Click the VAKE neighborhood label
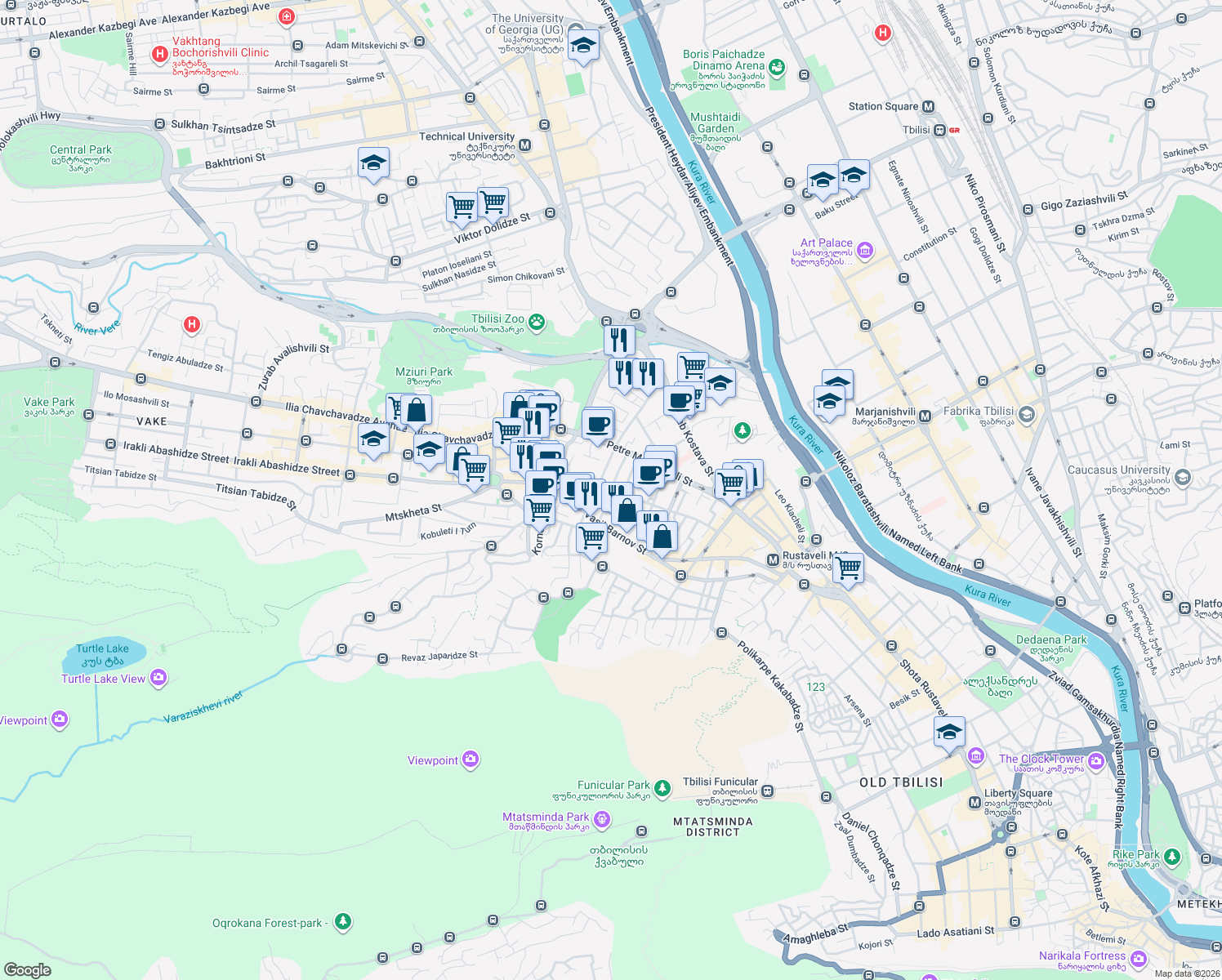 (x=152, y=421)
